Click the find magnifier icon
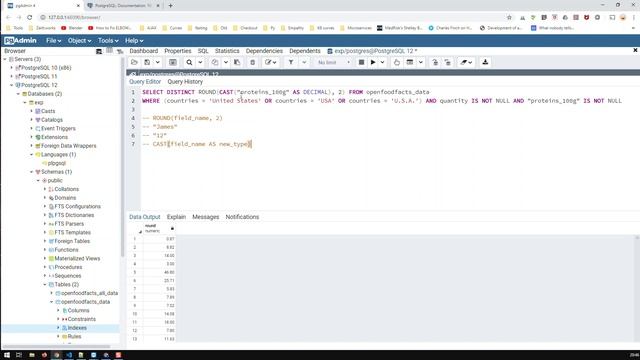640x360 pixels. tap(189, 62)
